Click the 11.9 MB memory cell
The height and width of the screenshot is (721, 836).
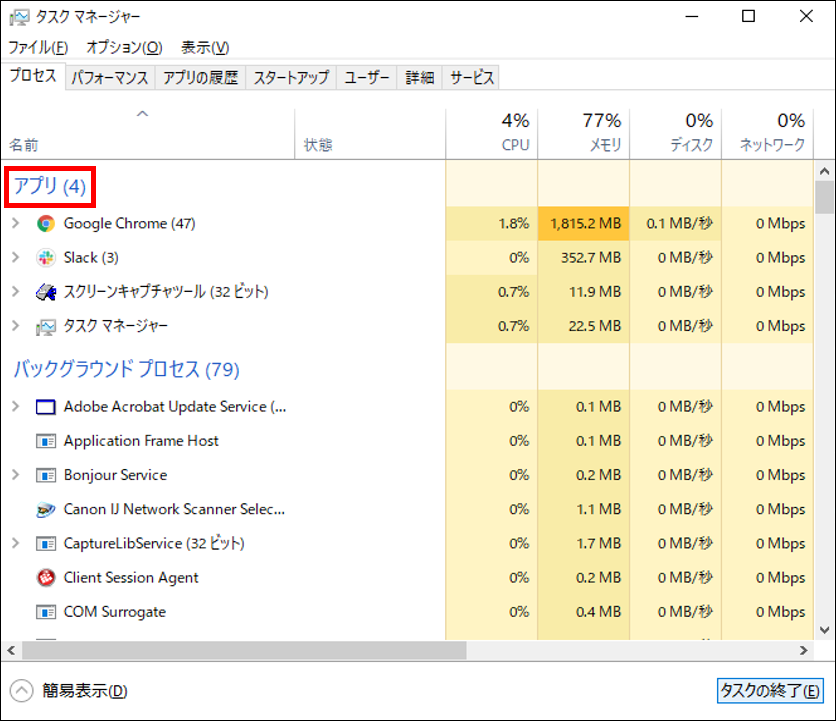point(583,292)
